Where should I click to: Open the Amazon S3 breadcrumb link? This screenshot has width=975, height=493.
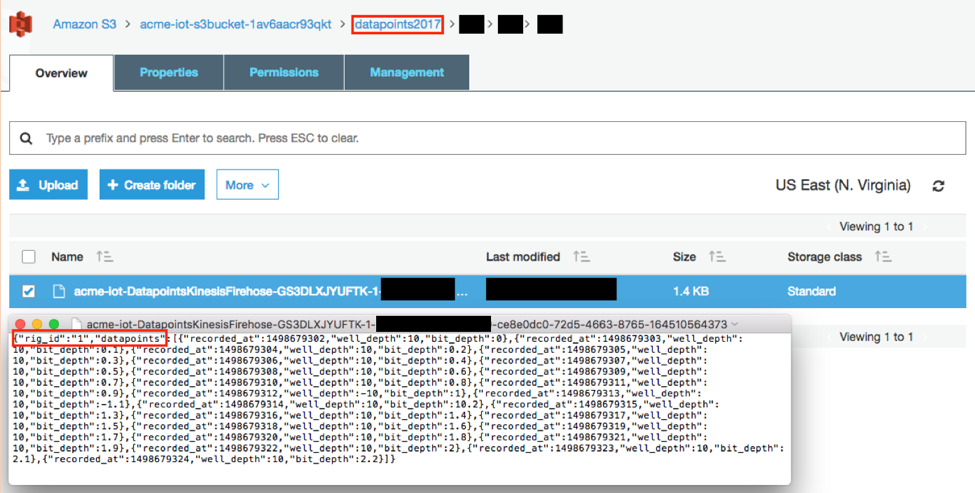pos(85,24)
